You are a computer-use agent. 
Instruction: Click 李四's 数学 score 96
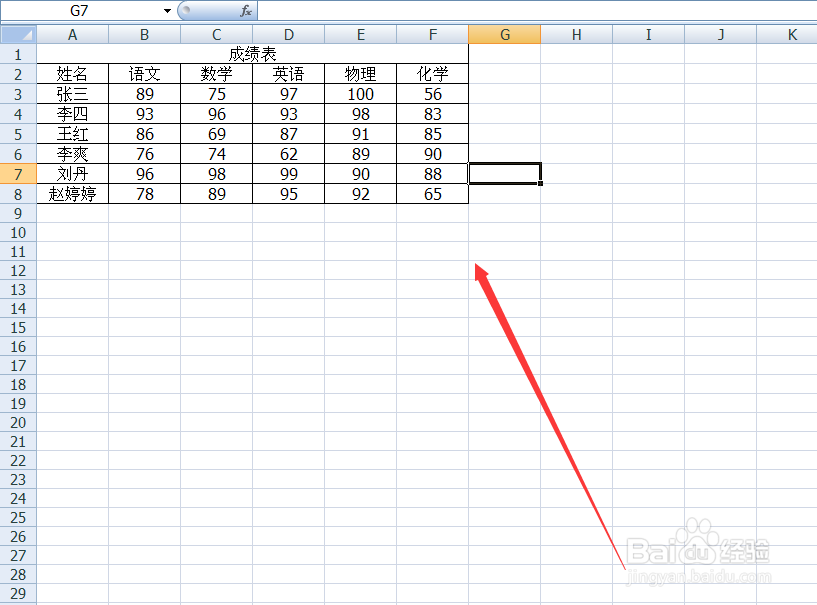click(x=216, y=114)
